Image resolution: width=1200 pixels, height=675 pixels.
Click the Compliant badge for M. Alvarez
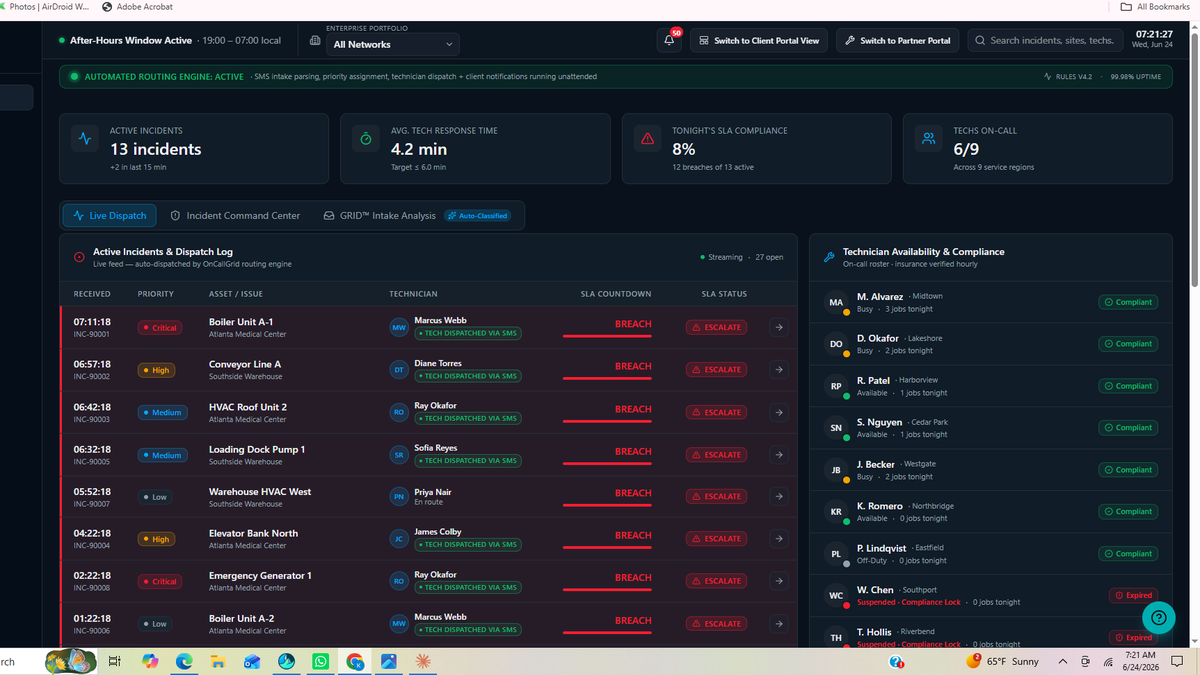tap(1128, 302)
